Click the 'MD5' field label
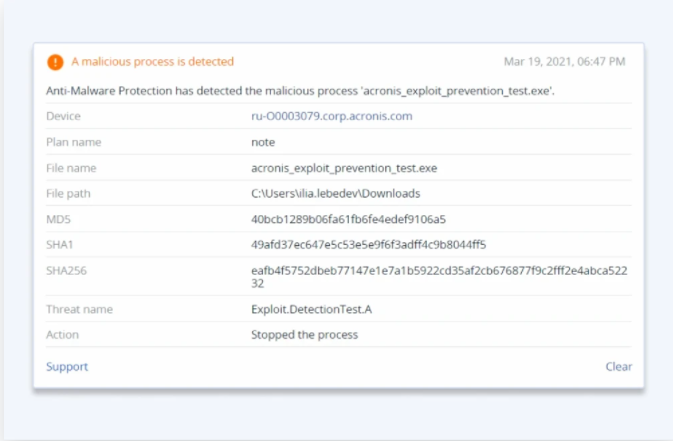 pyautogui.click(x=58, y=219)
